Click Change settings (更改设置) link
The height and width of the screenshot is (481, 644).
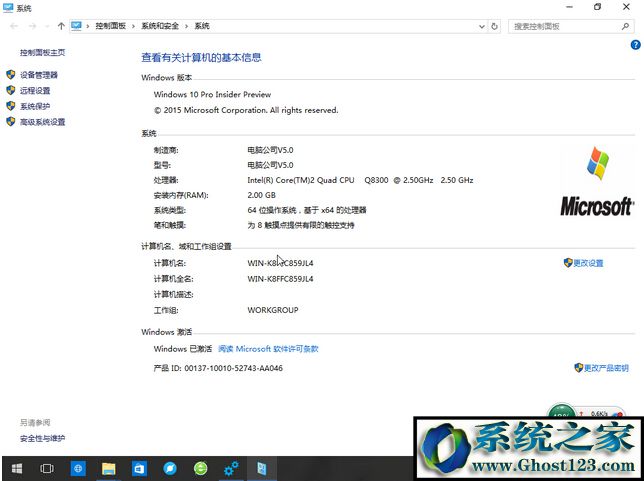point(588,263)
